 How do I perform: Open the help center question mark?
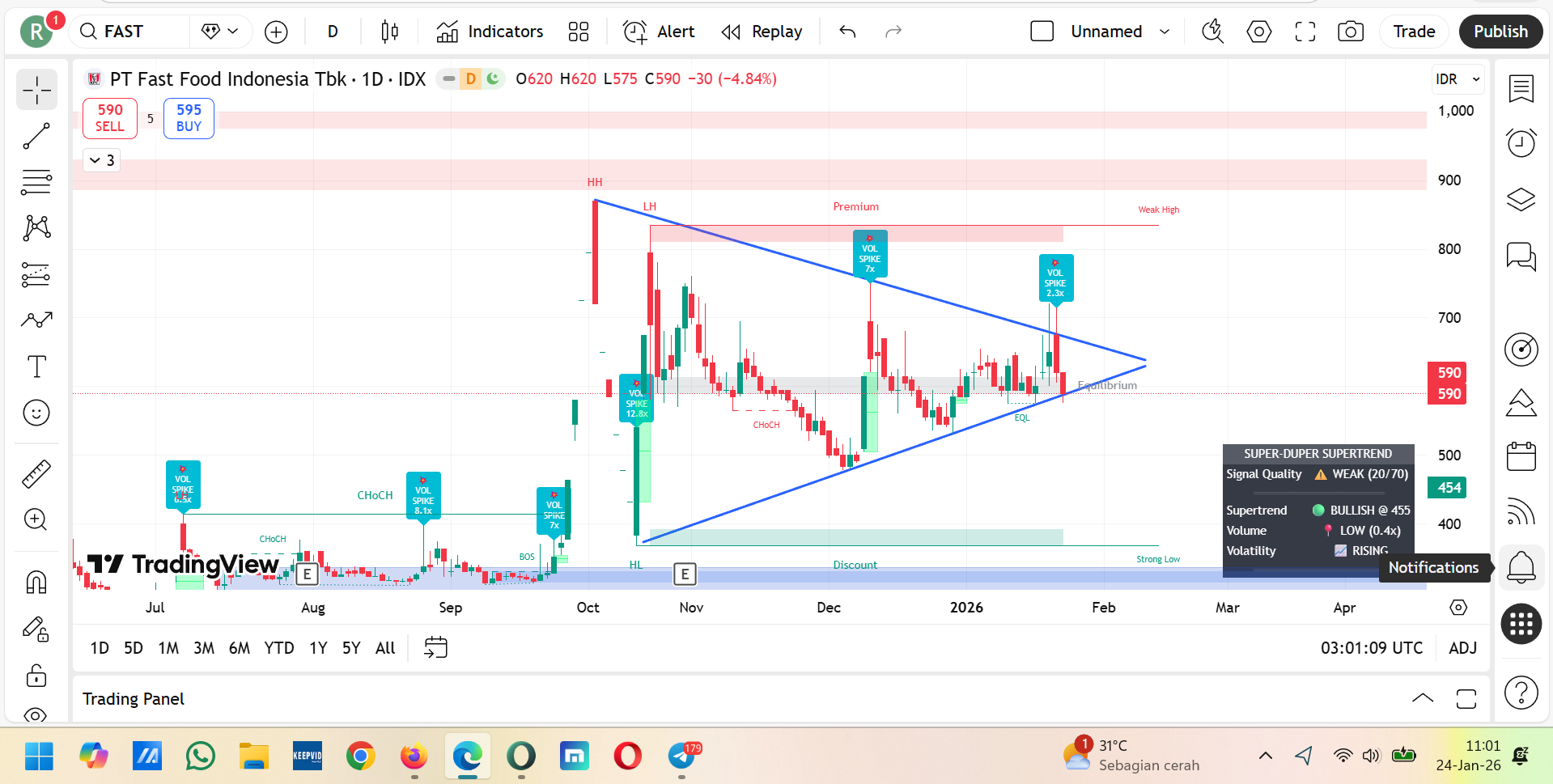click(1521, 693)
